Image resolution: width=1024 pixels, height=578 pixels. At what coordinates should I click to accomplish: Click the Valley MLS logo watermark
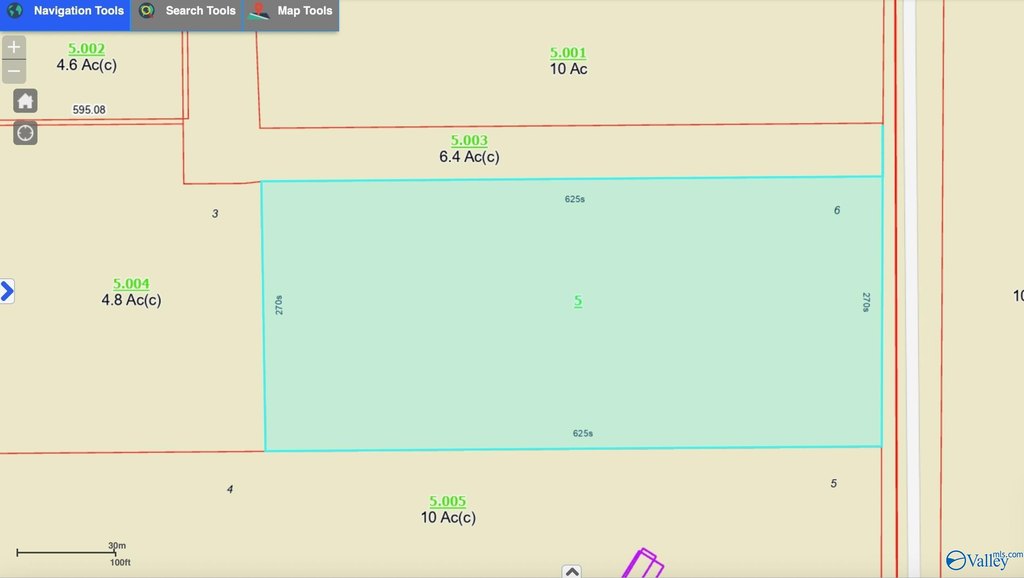coord(983,560)
